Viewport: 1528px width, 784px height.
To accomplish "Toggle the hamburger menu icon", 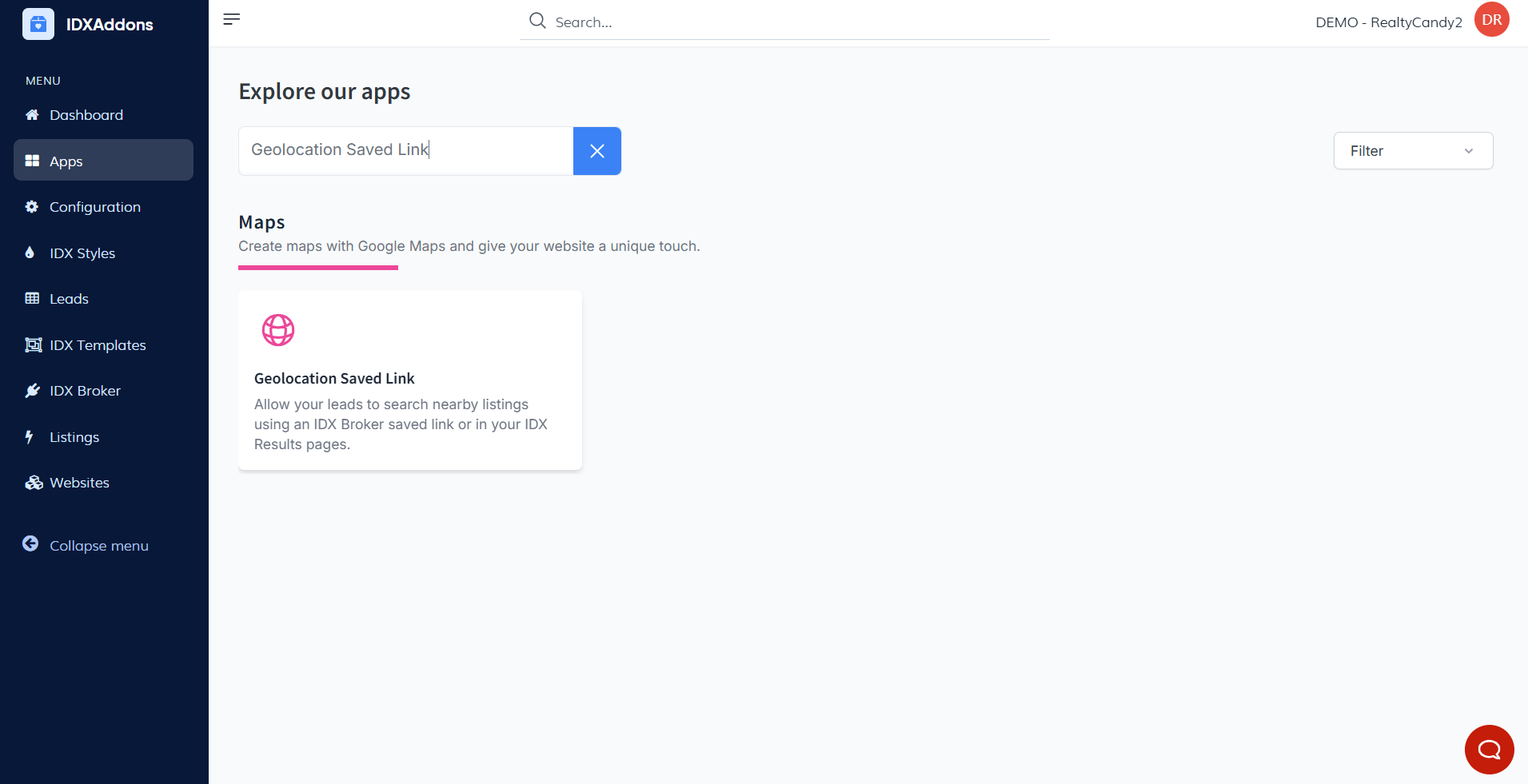I will pyautogui.click(x=232, y=19).
